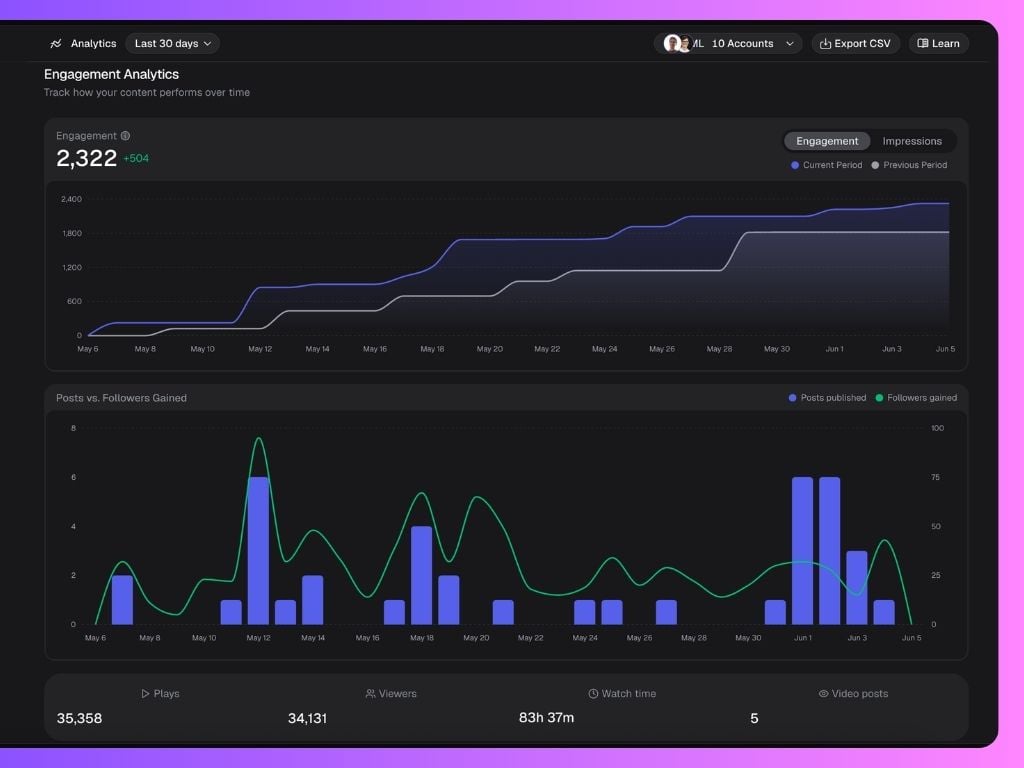Toggle the Current Period legend dot

[795, 165]
